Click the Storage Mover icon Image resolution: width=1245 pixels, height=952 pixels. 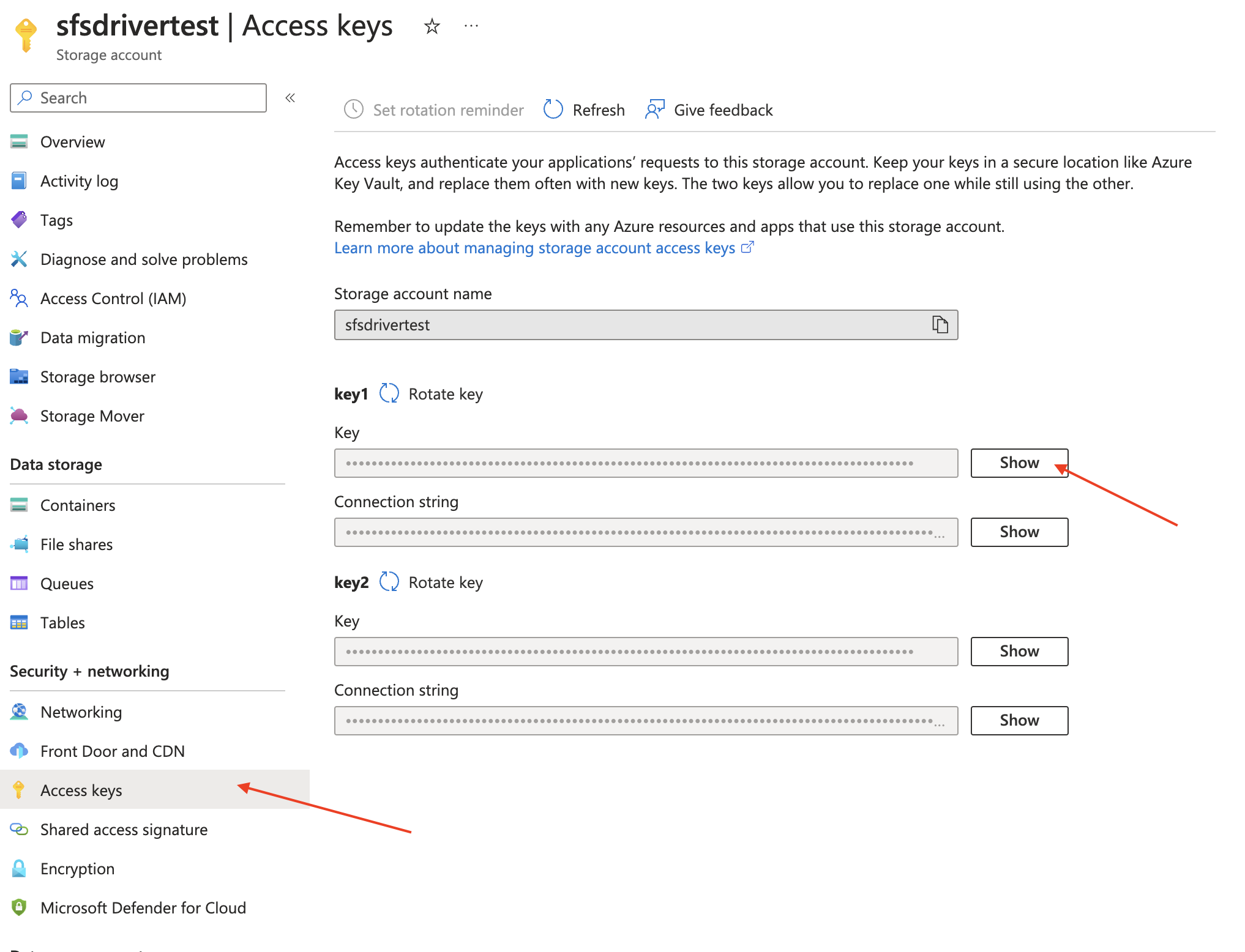click(x=19, y=416)
